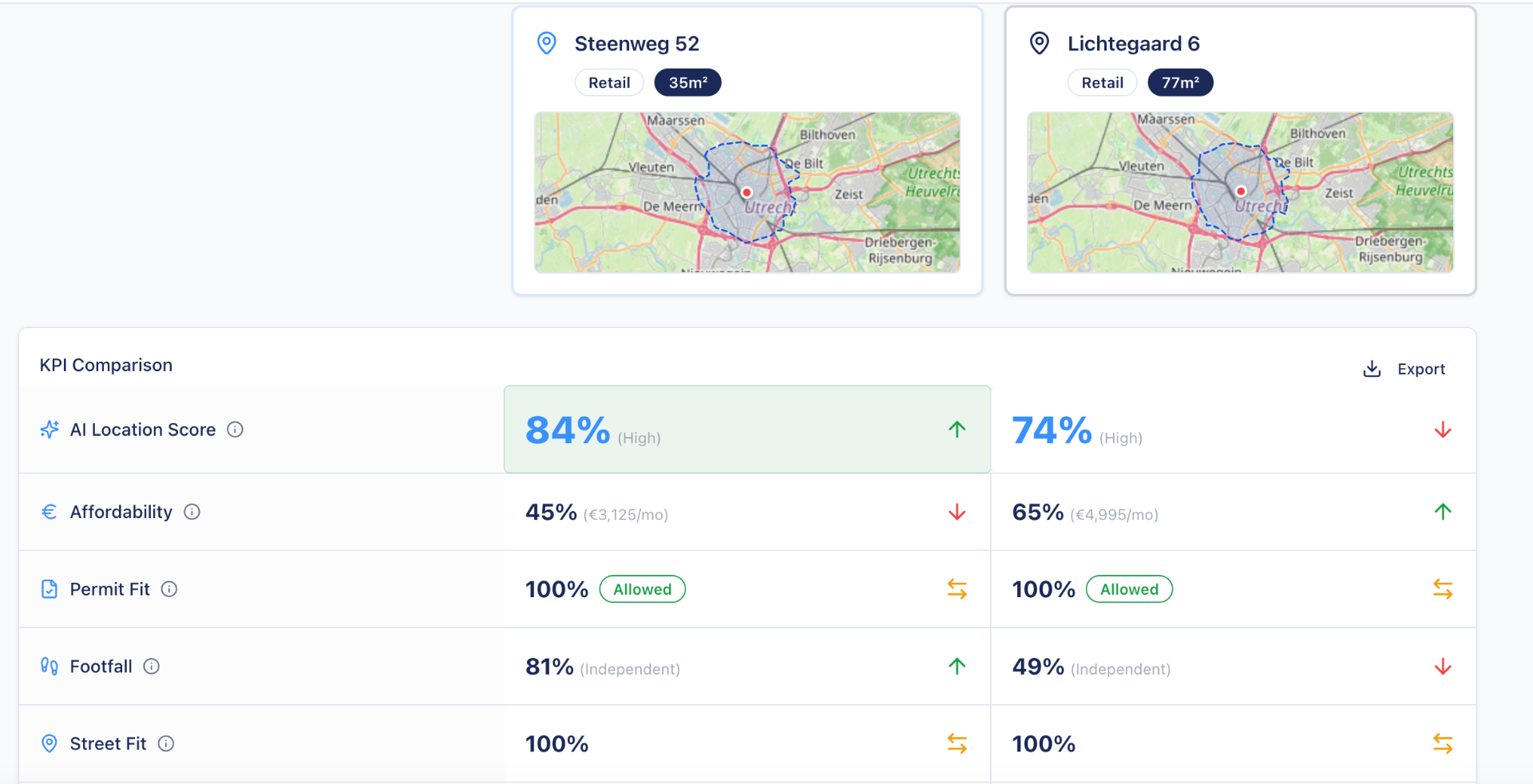
Task: Click the Retail tag on the Lichtegaard 6 card
Action: [1103, 83]
